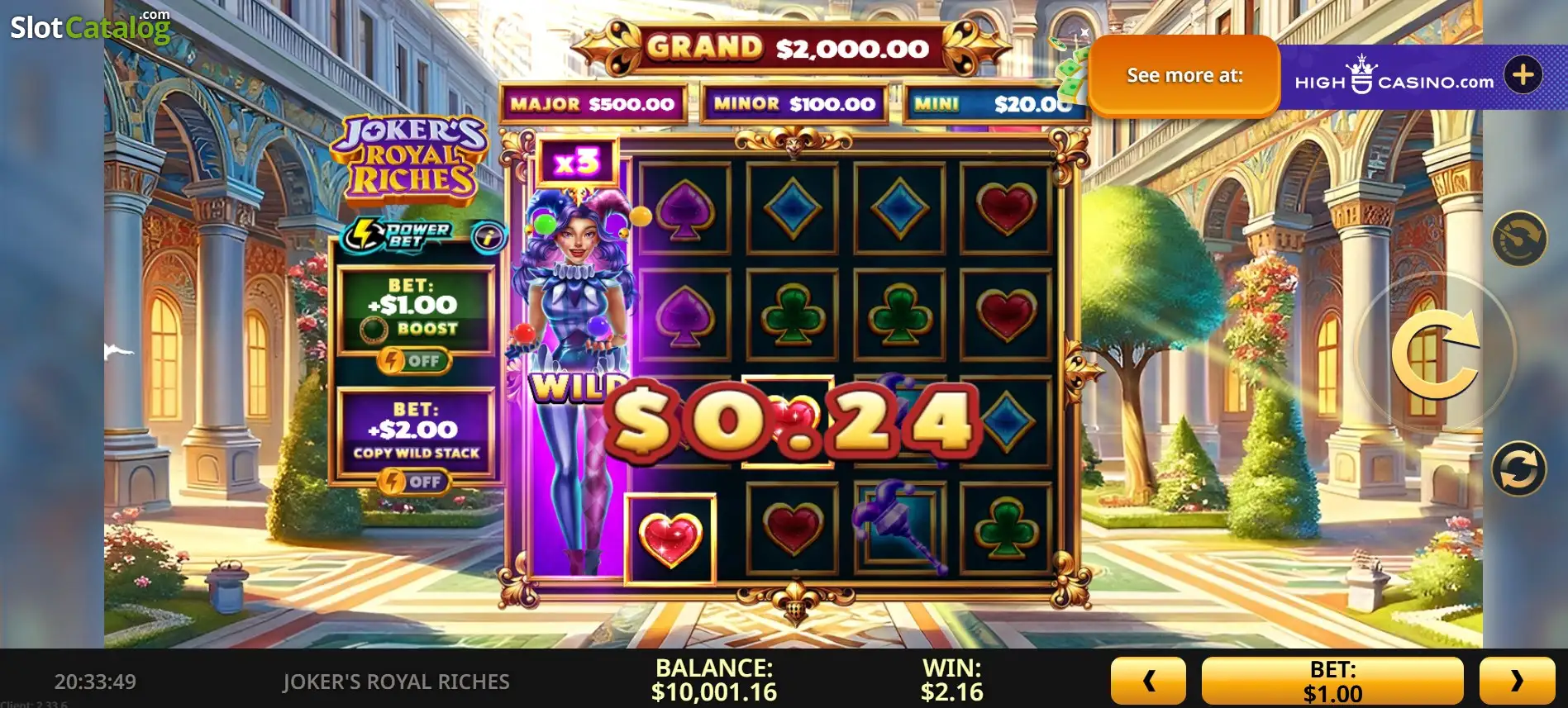Toggle the Copy Wild Stack OFF switch

pyautogui.click(x=414, y=482)
